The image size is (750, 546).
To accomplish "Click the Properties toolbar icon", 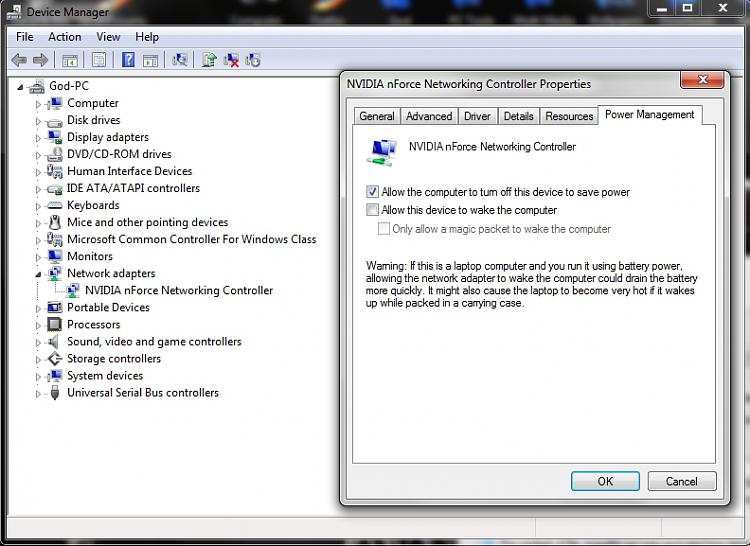I will (99, 60).
